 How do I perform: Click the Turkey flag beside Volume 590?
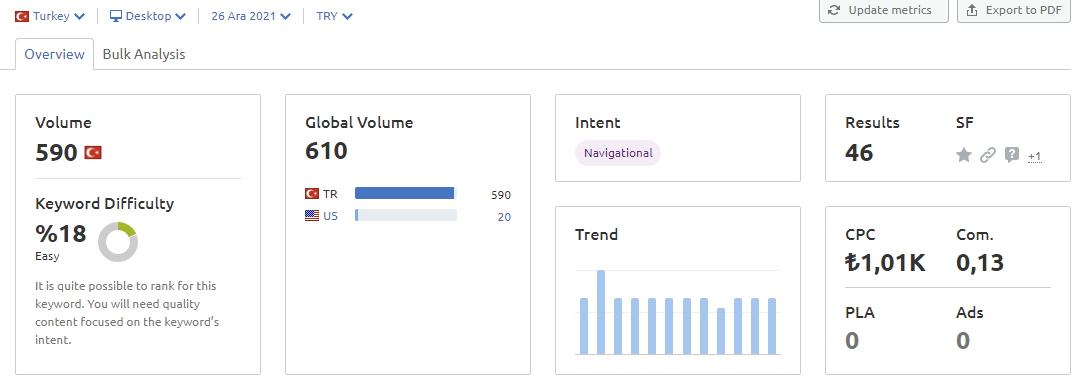click(x=93, y=153)
